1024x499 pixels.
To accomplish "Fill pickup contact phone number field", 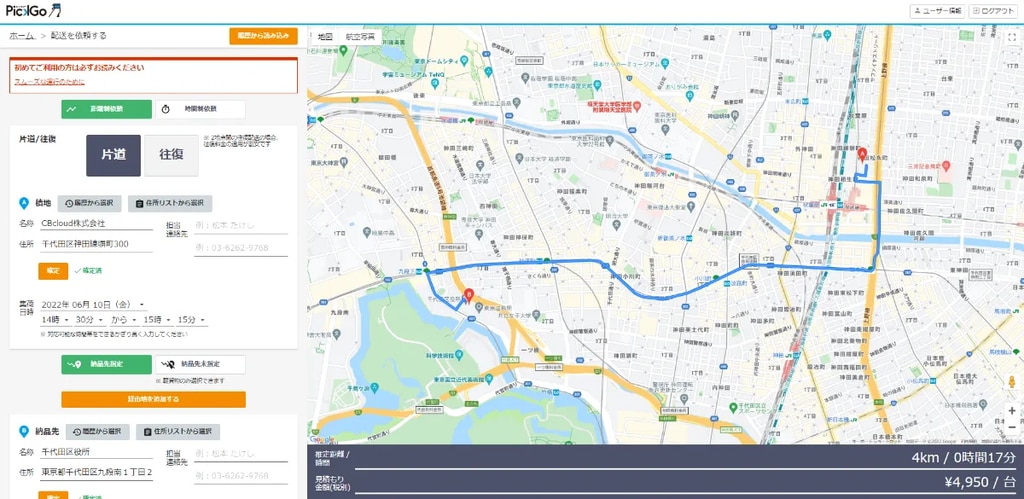I will (x=240, y=248).
